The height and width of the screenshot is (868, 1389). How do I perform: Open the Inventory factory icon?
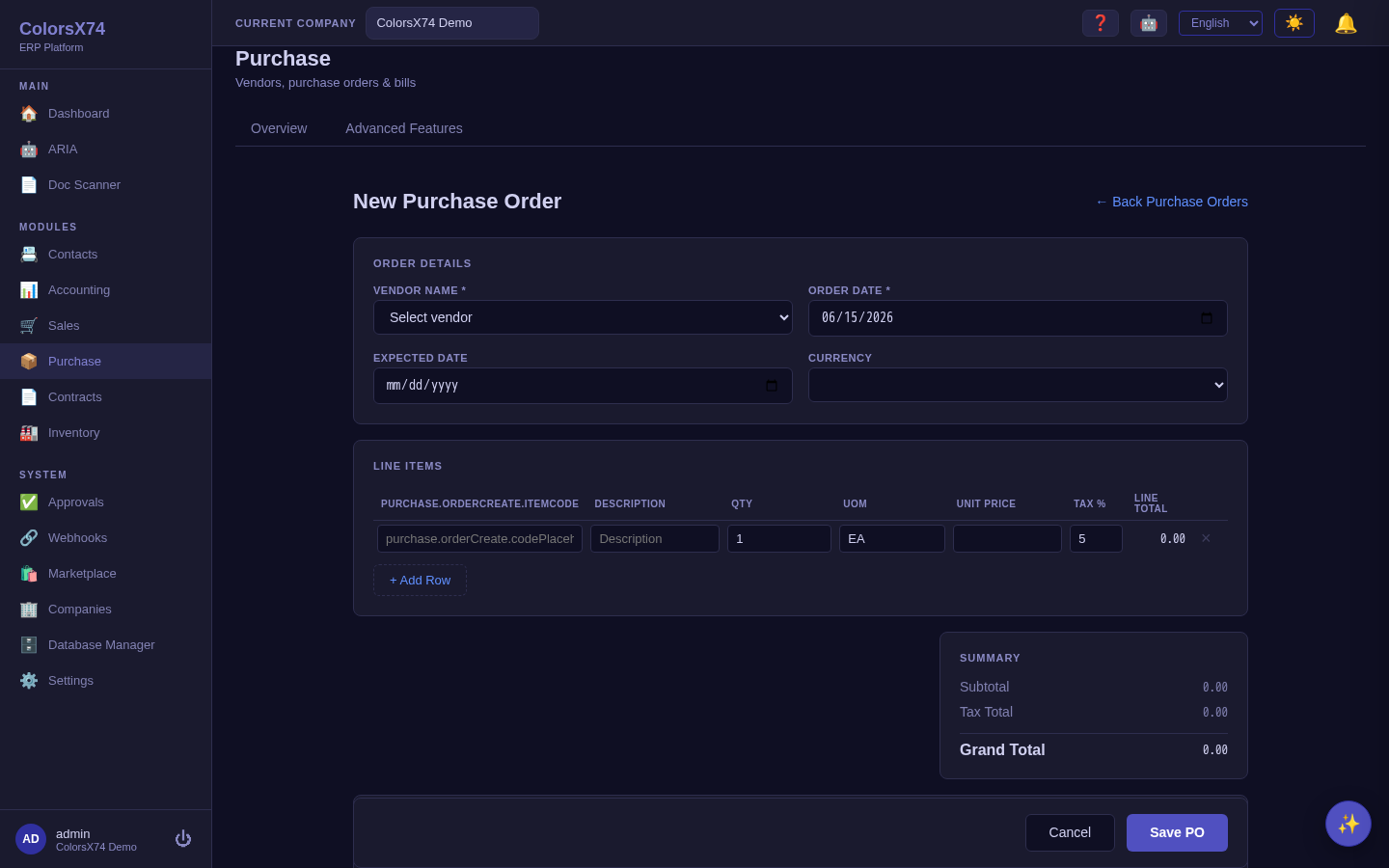click(29, 433)
